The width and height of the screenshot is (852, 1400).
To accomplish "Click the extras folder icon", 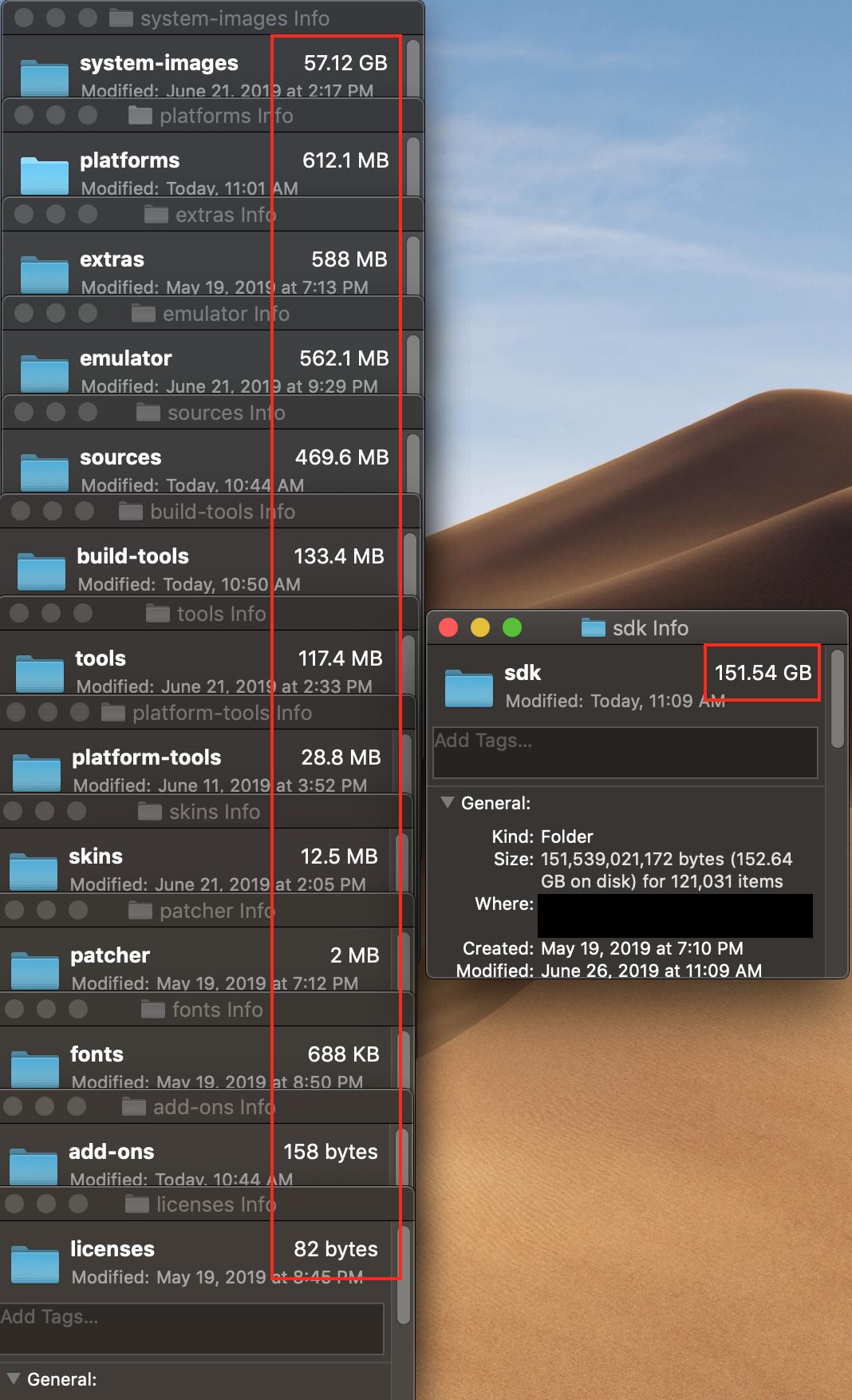I will tap(45, 275).
